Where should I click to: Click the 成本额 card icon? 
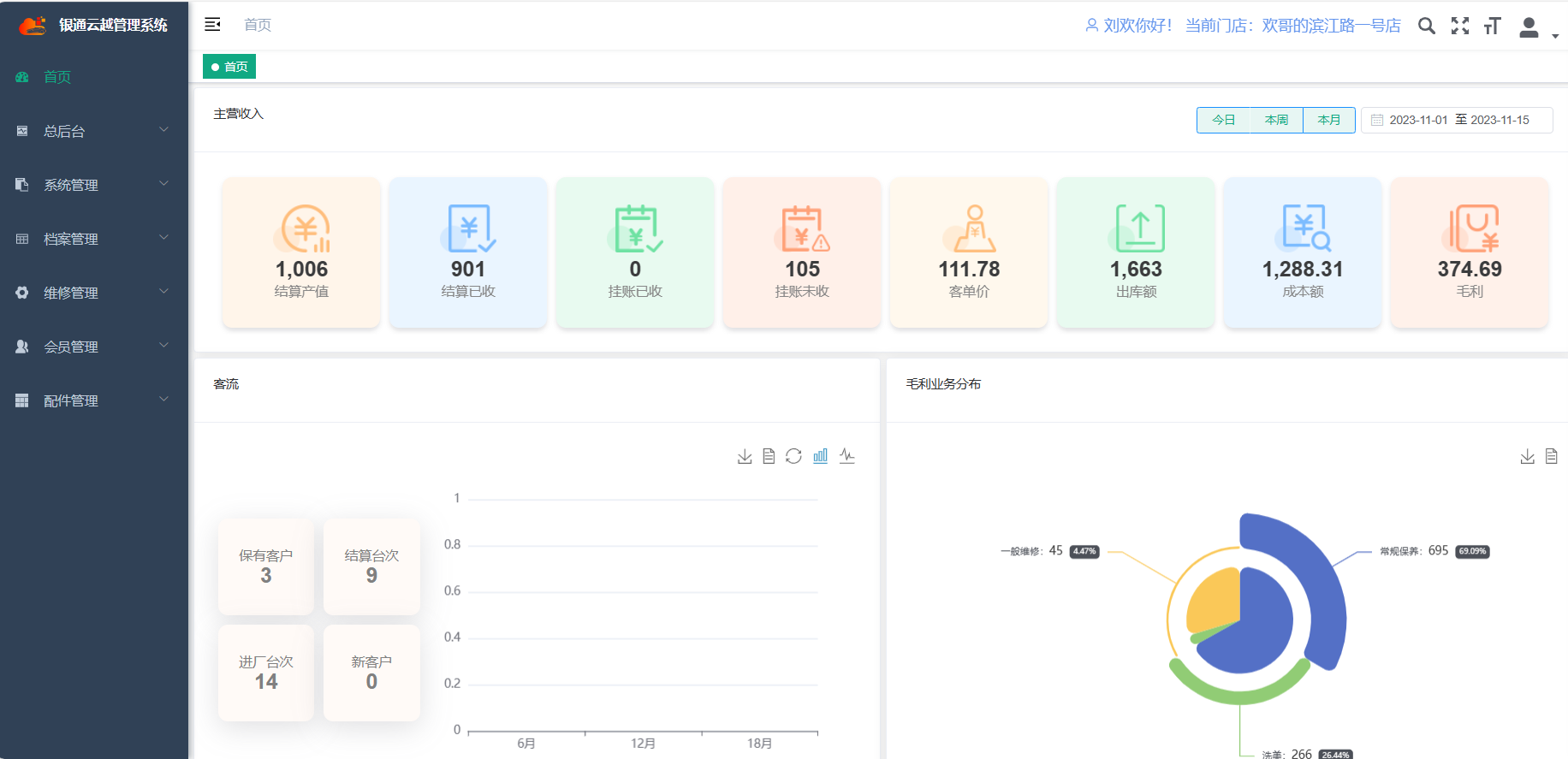click(1304, 228)
